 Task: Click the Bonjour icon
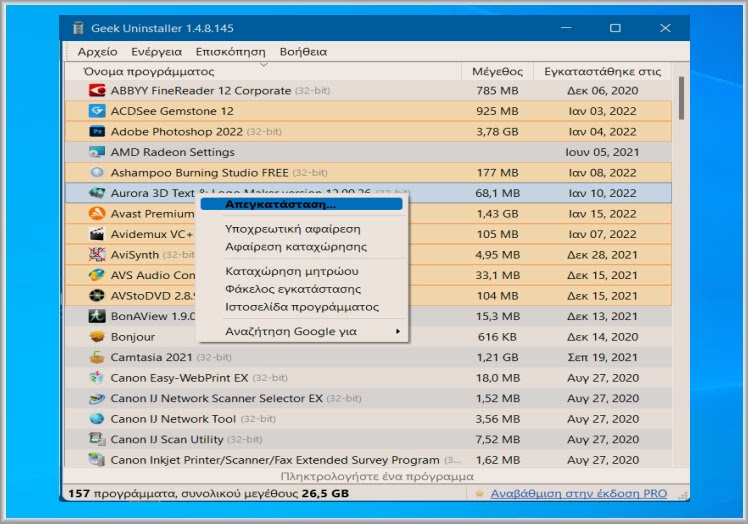97,336
